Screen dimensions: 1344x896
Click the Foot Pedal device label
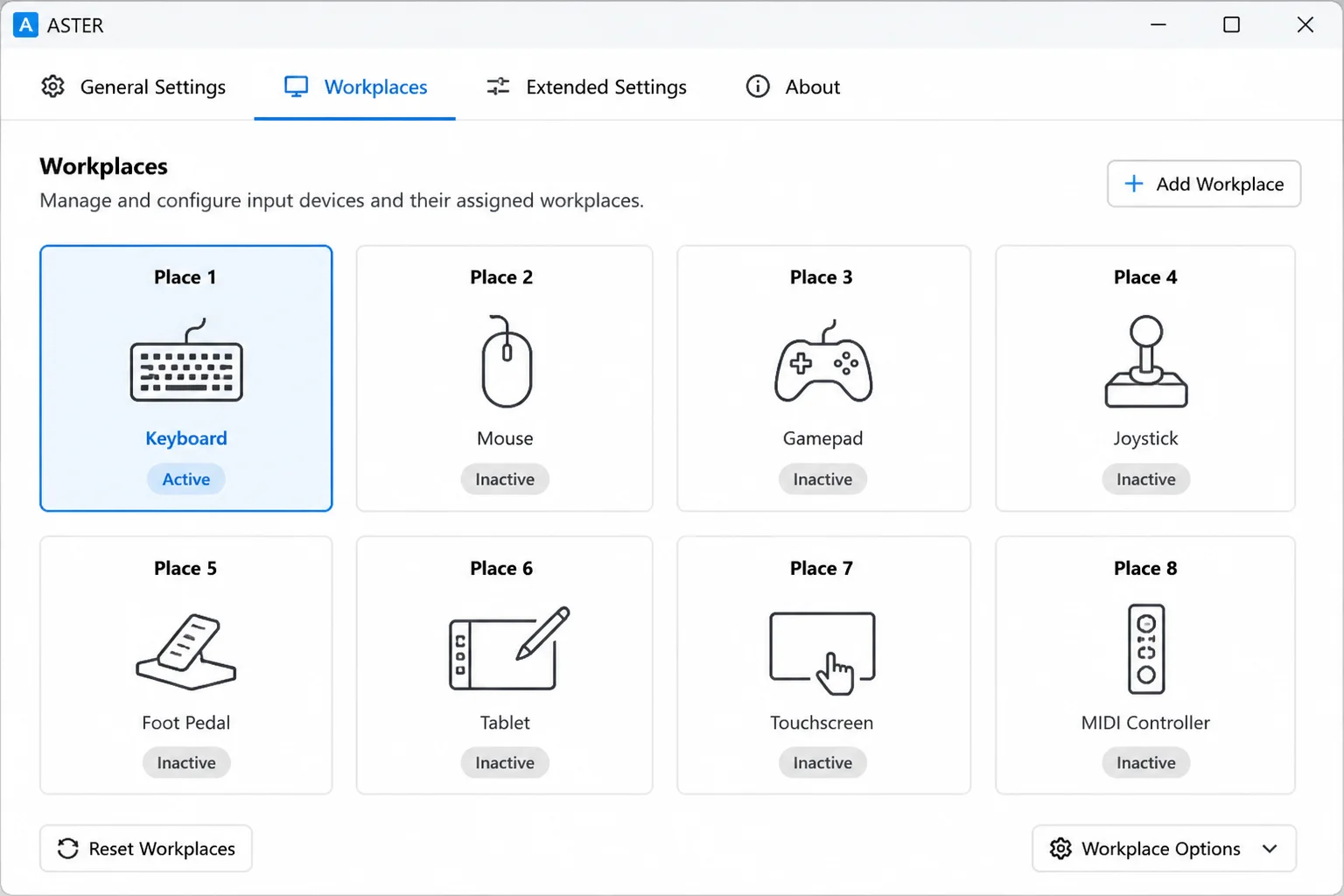coord(186,723)
